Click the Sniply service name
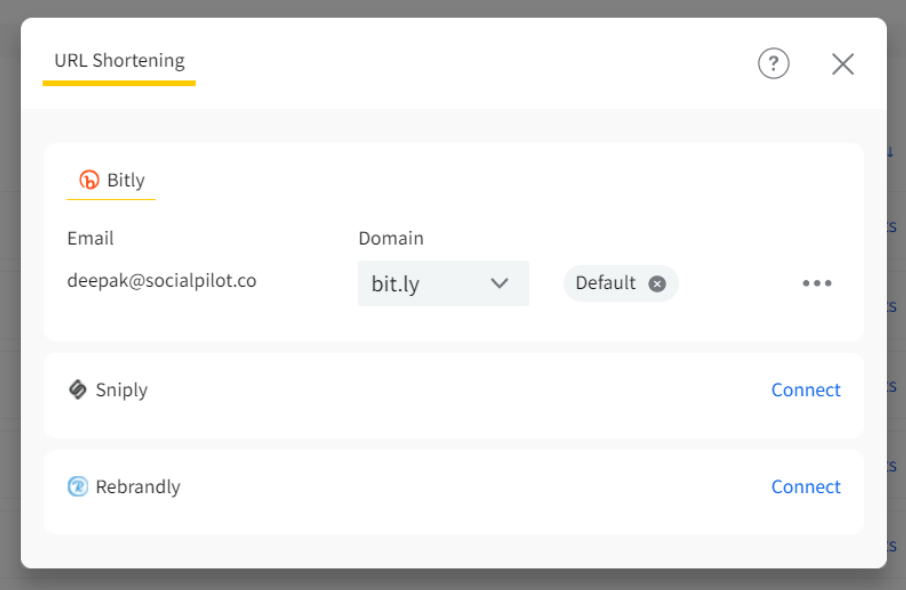 pyautogui.click(x=121, y=390)
